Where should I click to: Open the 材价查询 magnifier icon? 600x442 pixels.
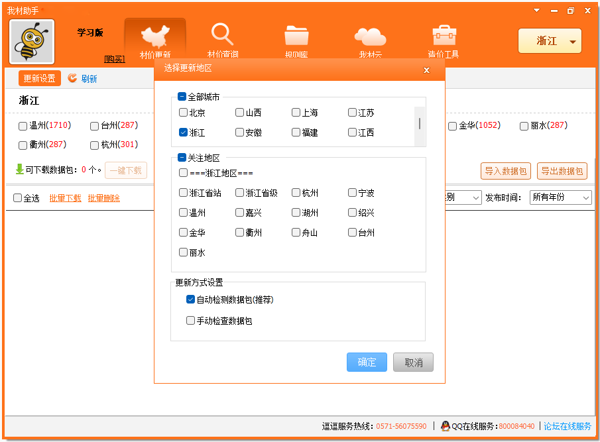pos(223,38)
